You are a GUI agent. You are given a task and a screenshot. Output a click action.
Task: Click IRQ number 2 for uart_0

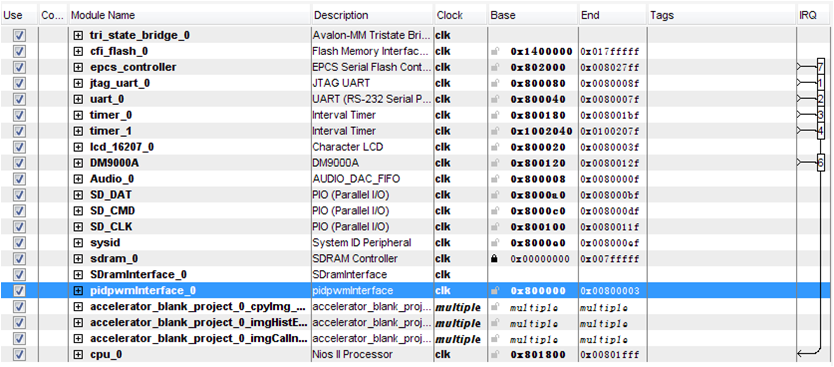821,99
